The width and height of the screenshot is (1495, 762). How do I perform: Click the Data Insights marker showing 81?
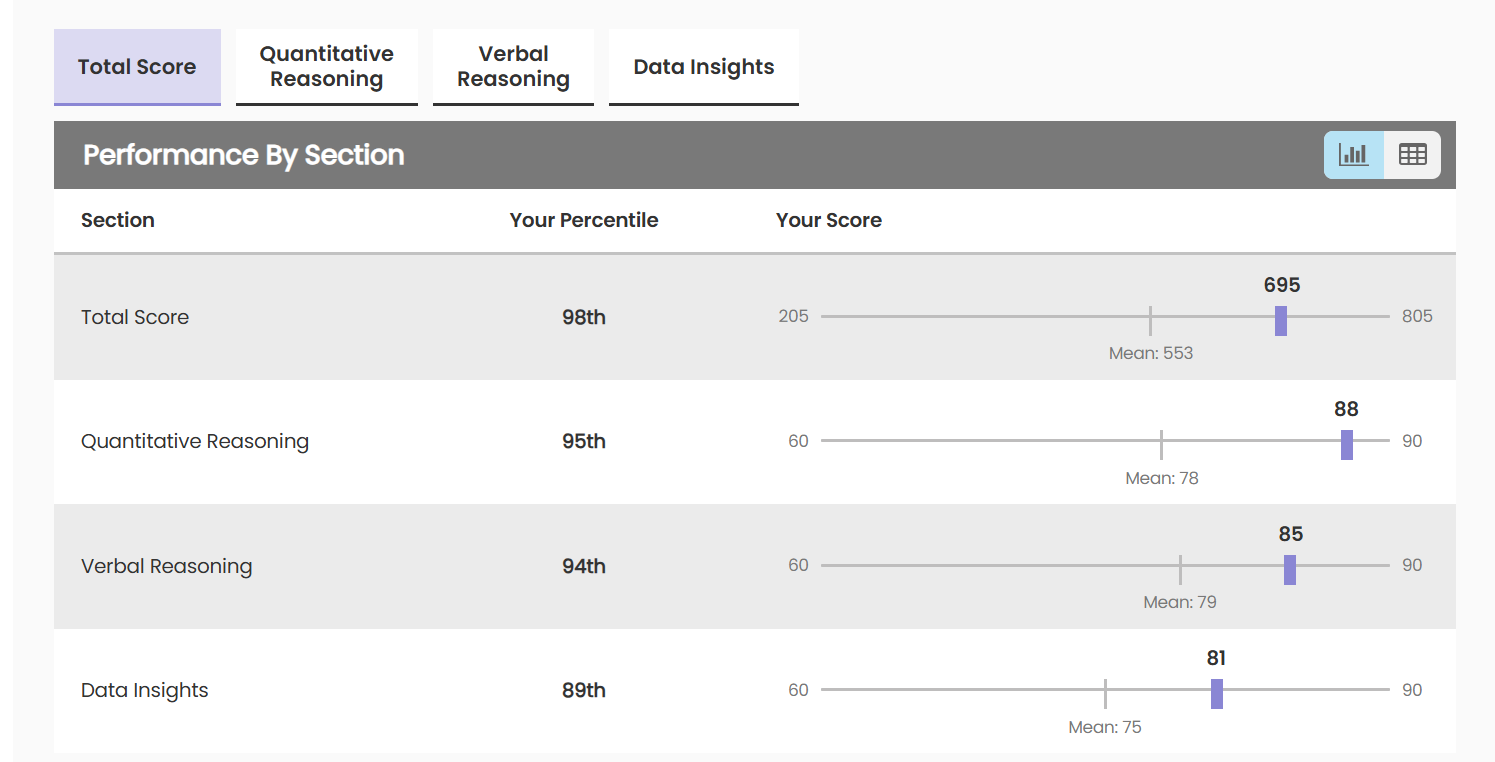tap(1217, 694)
